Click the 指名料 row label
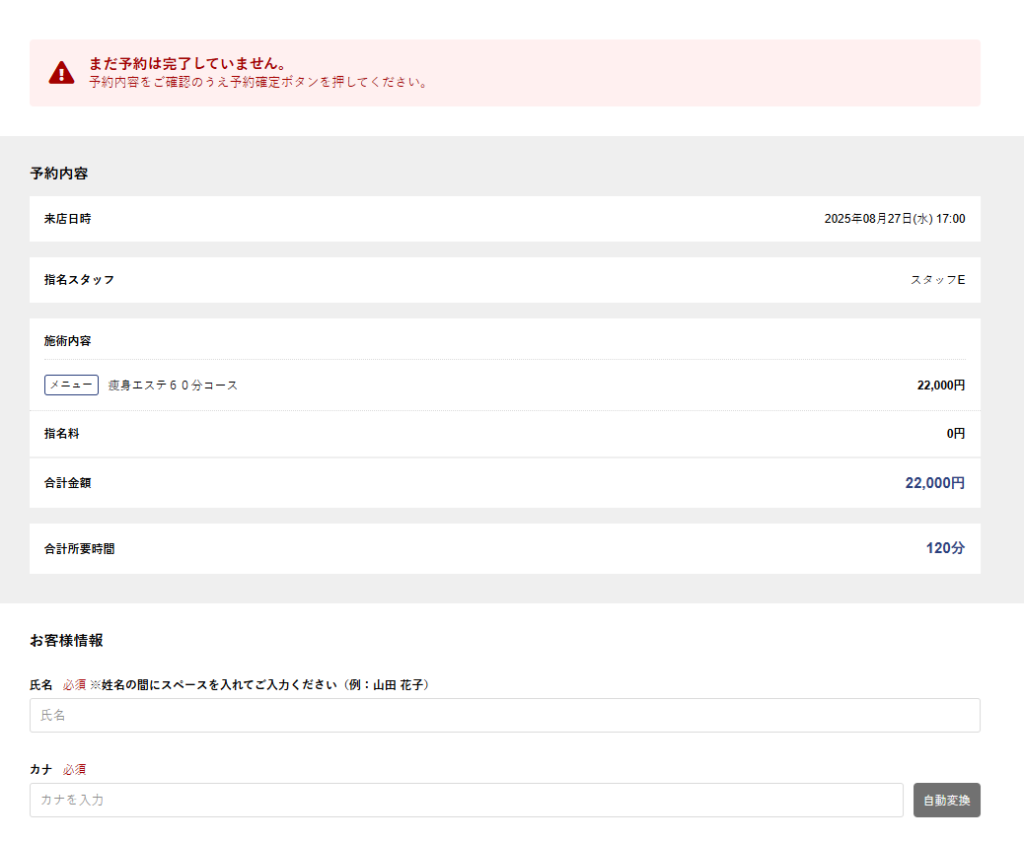 61,434
